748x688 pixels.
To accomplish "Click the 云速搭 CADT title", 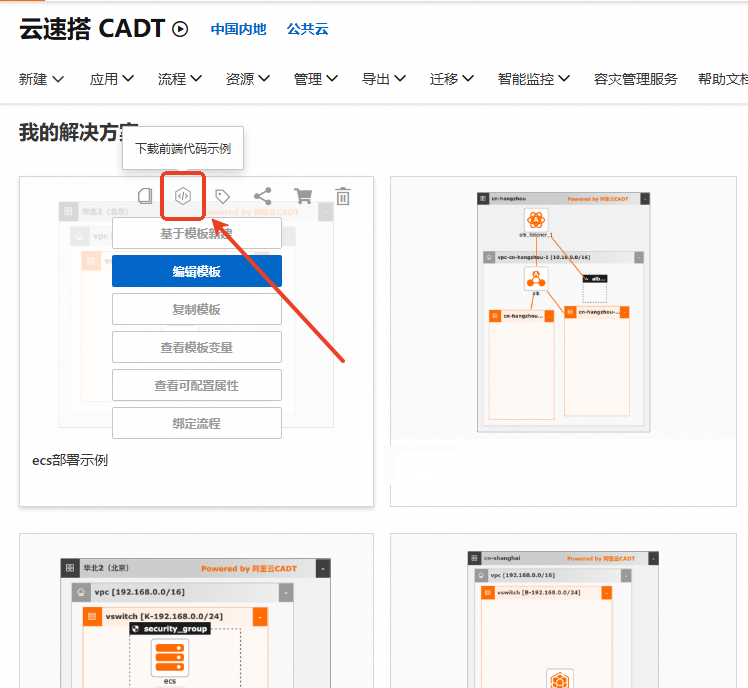I will (92, 29).
